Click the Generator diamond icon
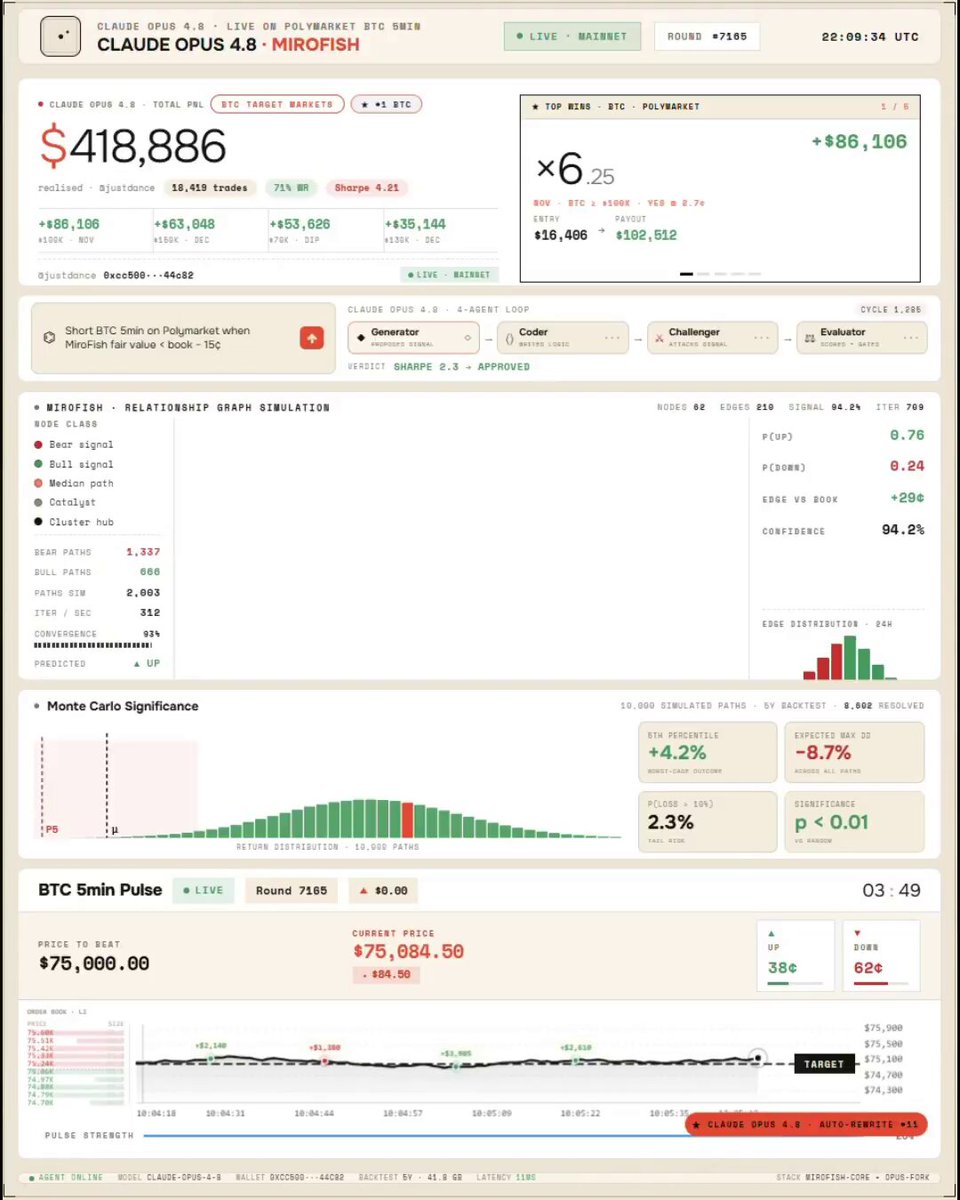Image resolution: width=960 pixels, height=1200 pixels. pyautogui.click(x=361, y=338)
